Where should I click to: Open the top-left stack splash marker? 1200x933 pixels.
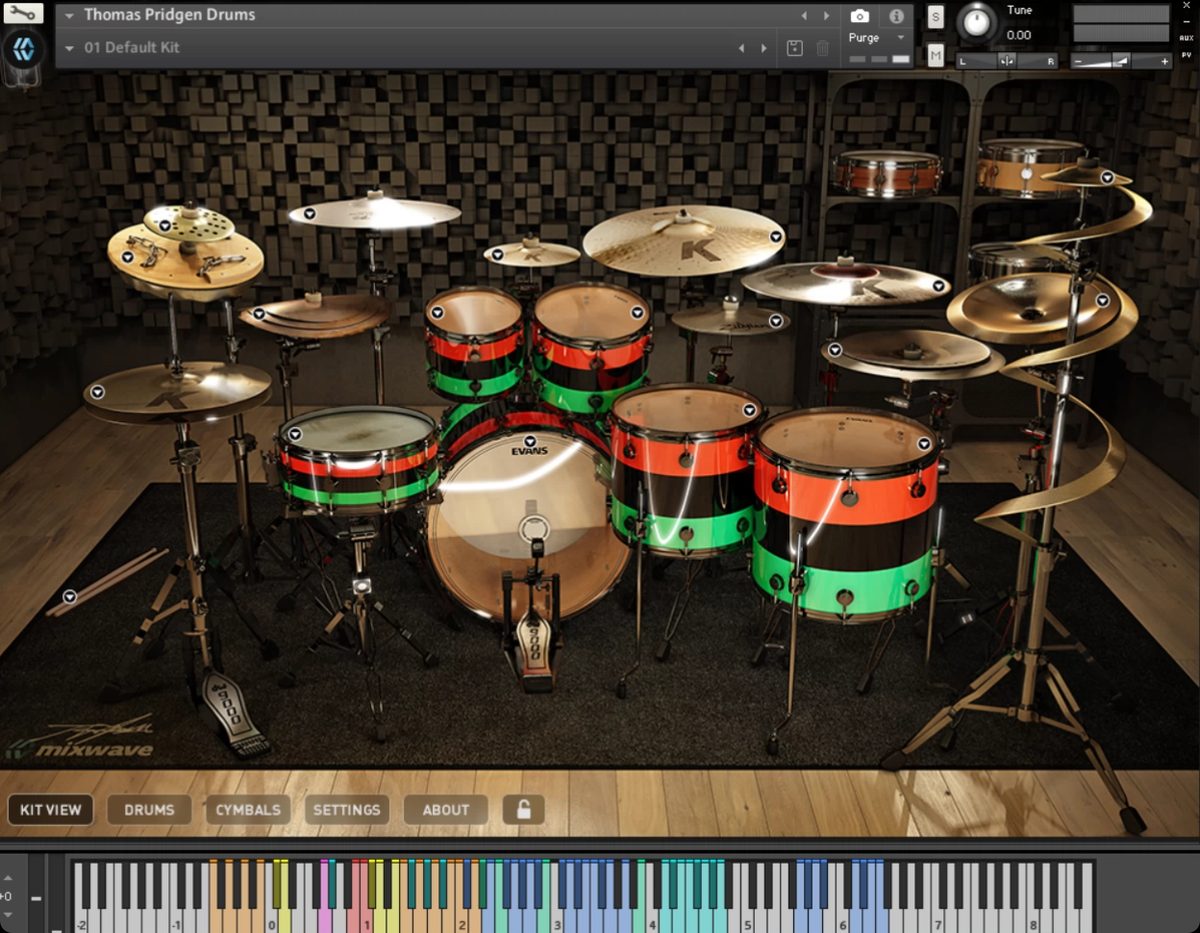tap(164, 226)
